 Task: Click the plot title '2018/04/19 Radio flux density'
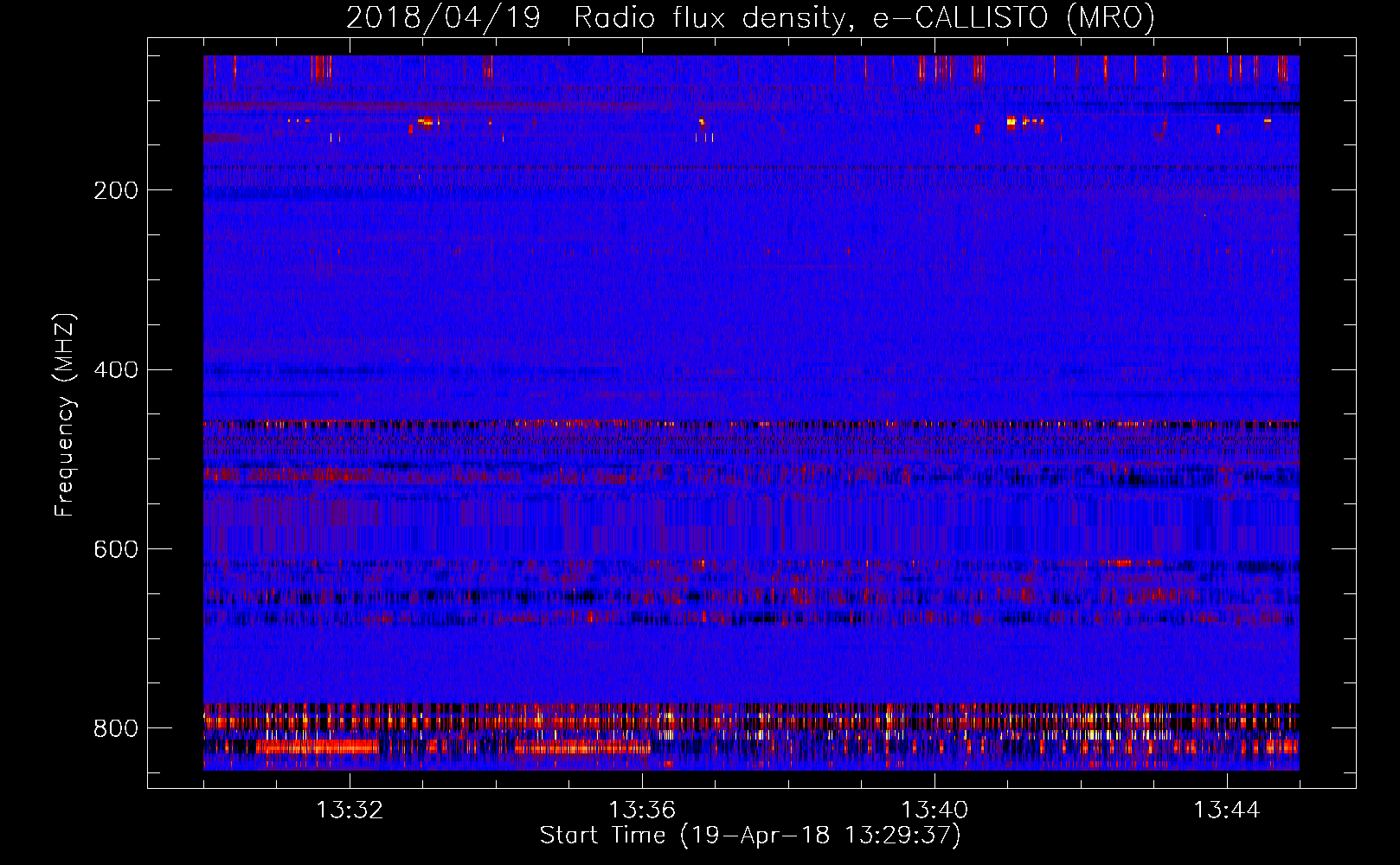coord(750,17)
